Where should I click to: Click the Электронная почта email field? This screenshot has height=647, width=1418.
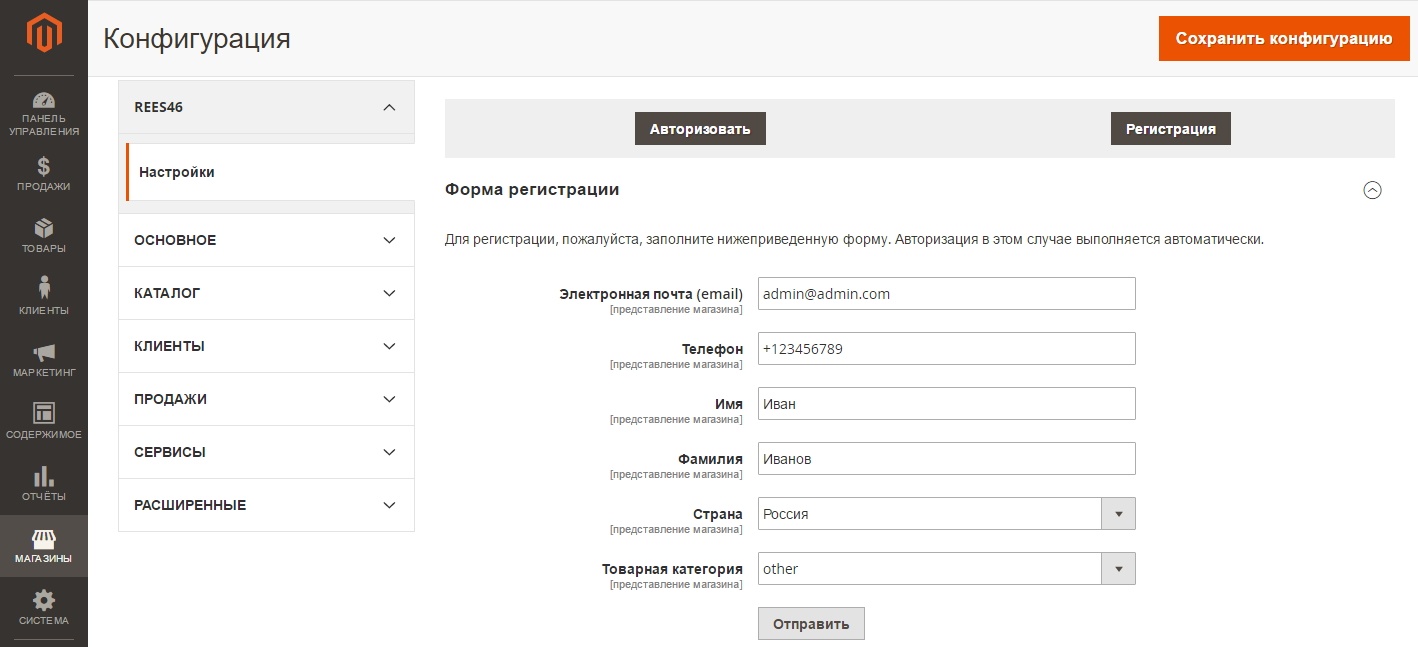pyautogui.click(x=946, y=293)
